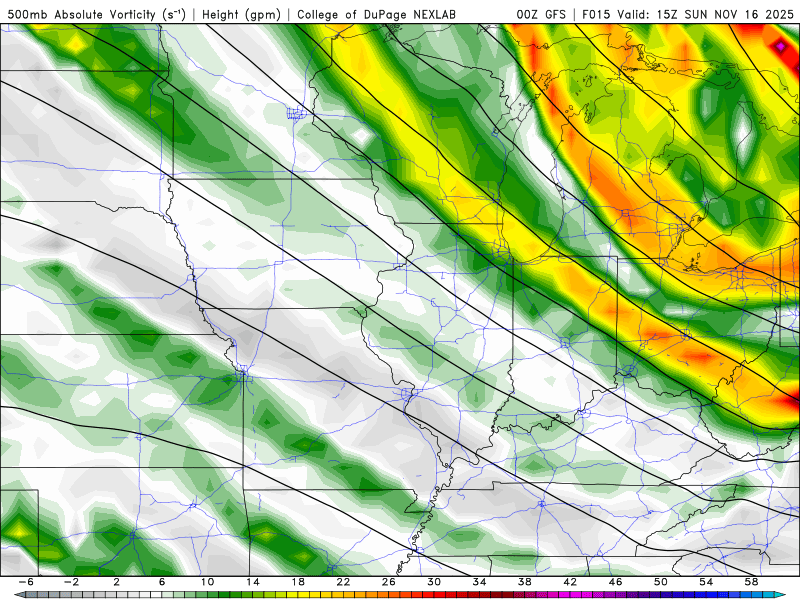Click the '00Z GFS' model run label
This screenshot has width=800, height=600.
pos(541,15)
